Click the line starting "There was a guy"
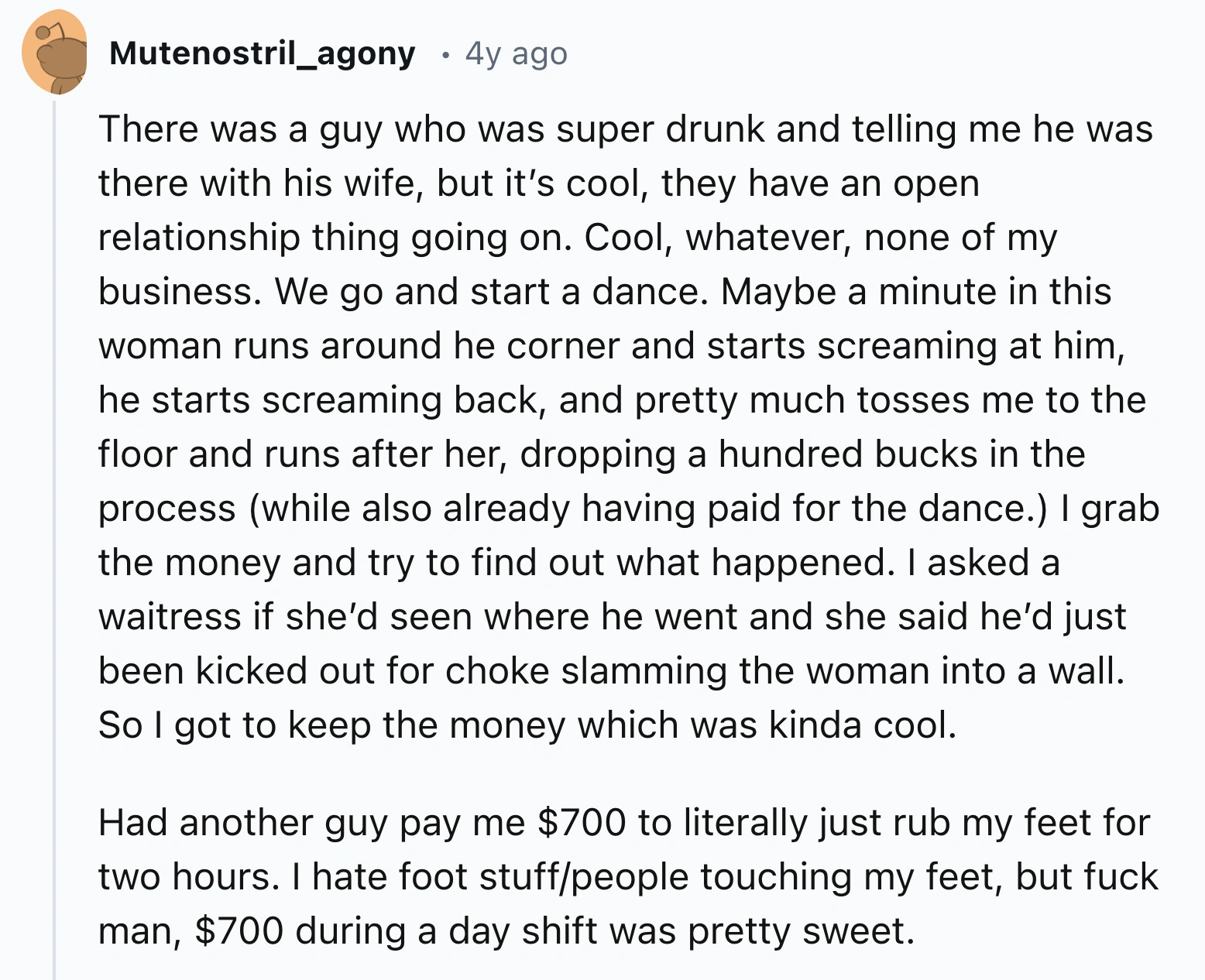Screen dimensions: 1205x980 tap(624, 129)
